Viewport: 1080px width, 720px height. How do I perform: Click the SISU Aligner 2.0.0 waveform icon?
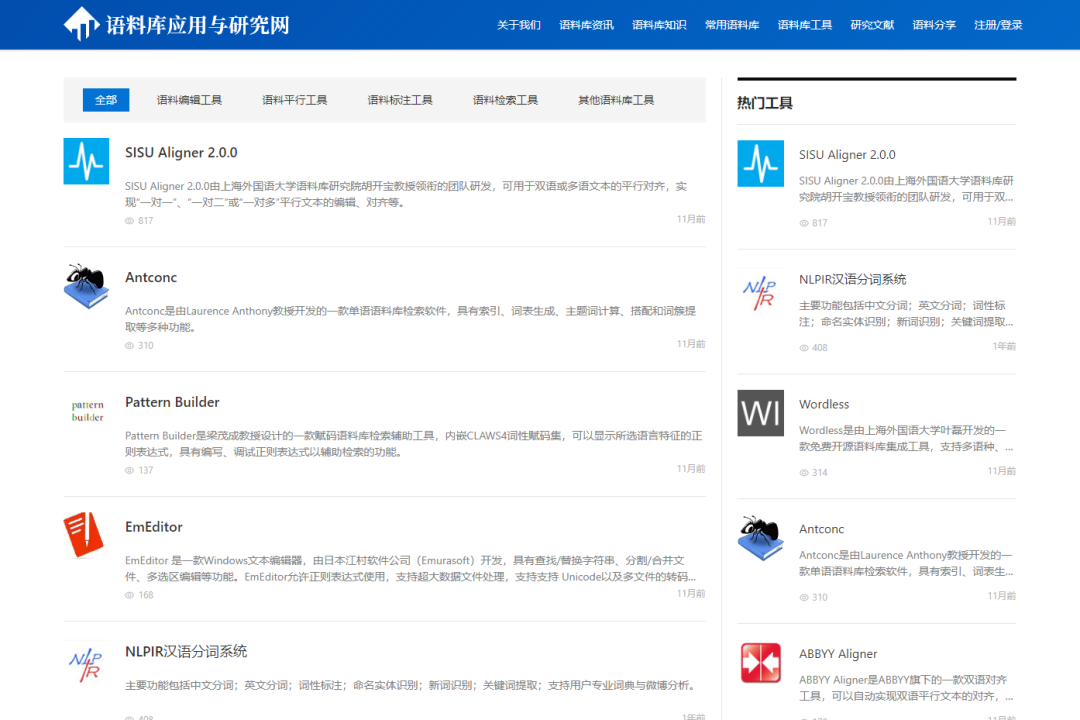click(x=86, y=161)
